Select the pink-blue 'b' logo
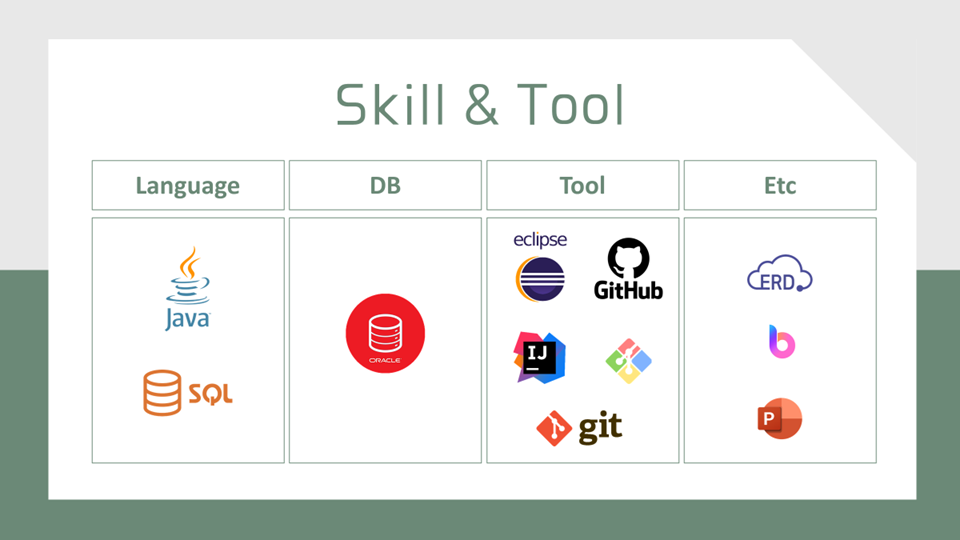Image resolution: width=960 pixels, height=540 pixels. [x=781, y=342]
